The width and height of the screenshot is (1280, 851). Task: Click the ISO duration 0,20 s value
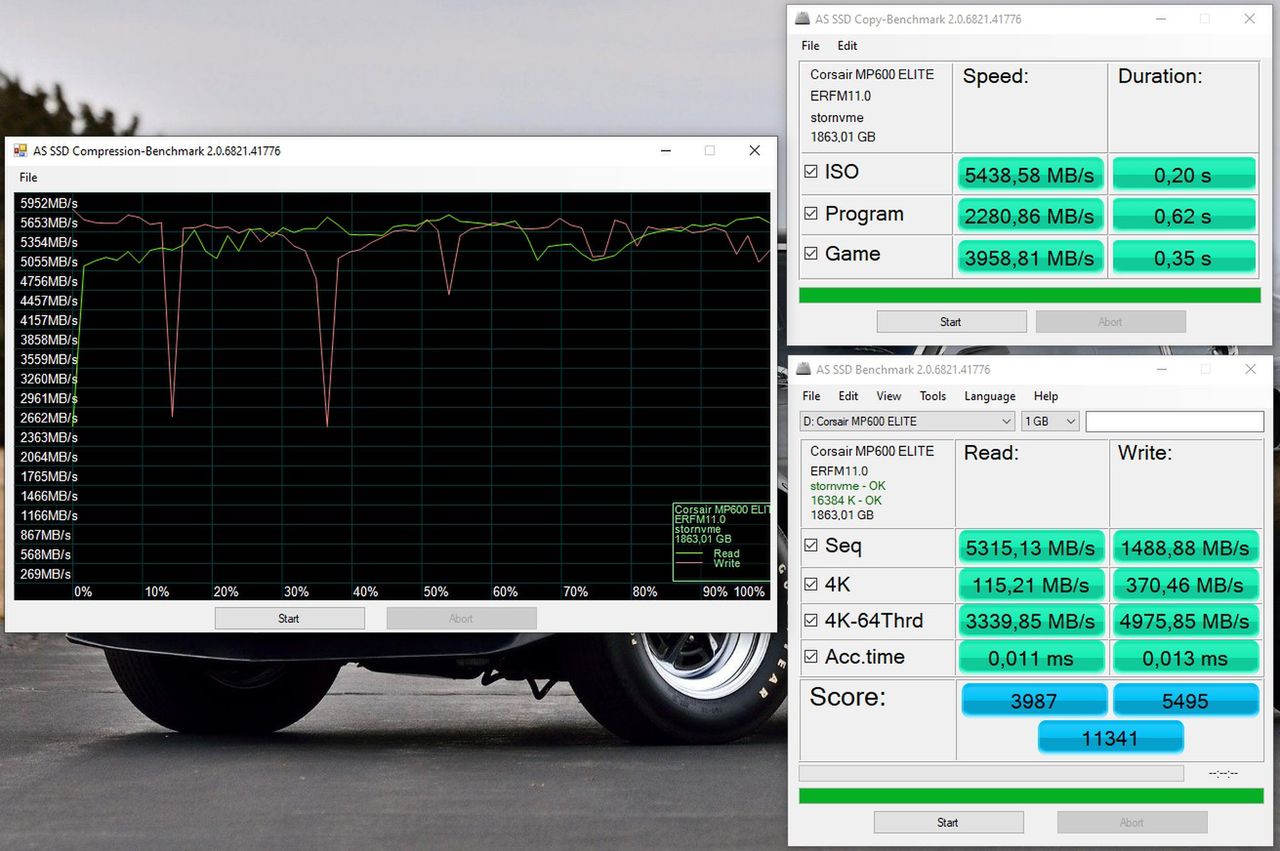click(x=1183, y=174)
